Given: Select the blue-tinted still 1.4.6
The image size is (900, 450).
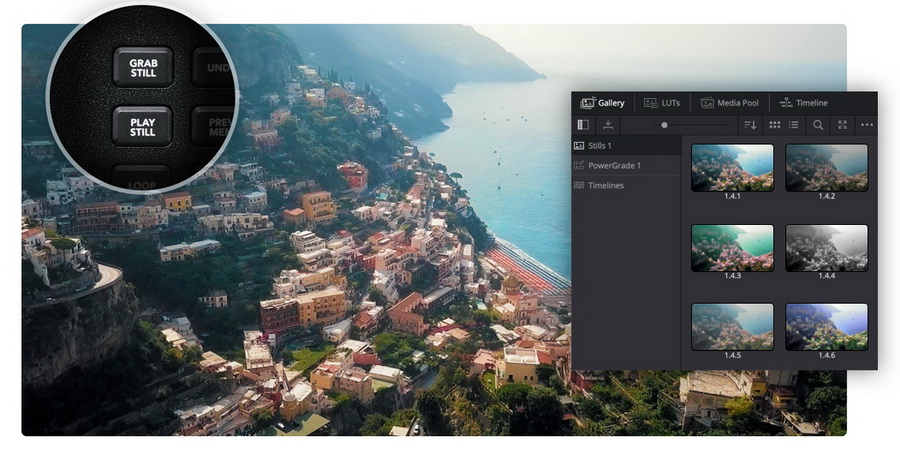Looking at the screenshot, I should click(x=827, y=327).
